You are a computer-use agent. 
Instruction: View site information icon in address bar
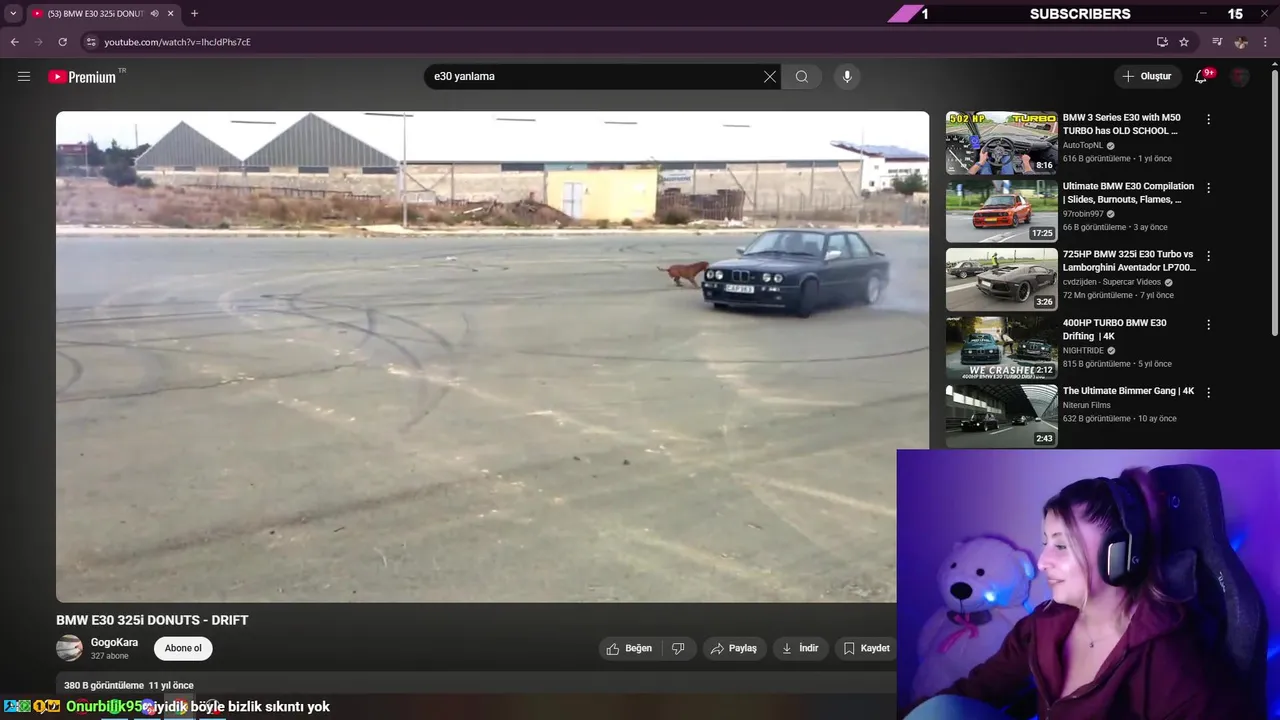(x=91, y=42)
